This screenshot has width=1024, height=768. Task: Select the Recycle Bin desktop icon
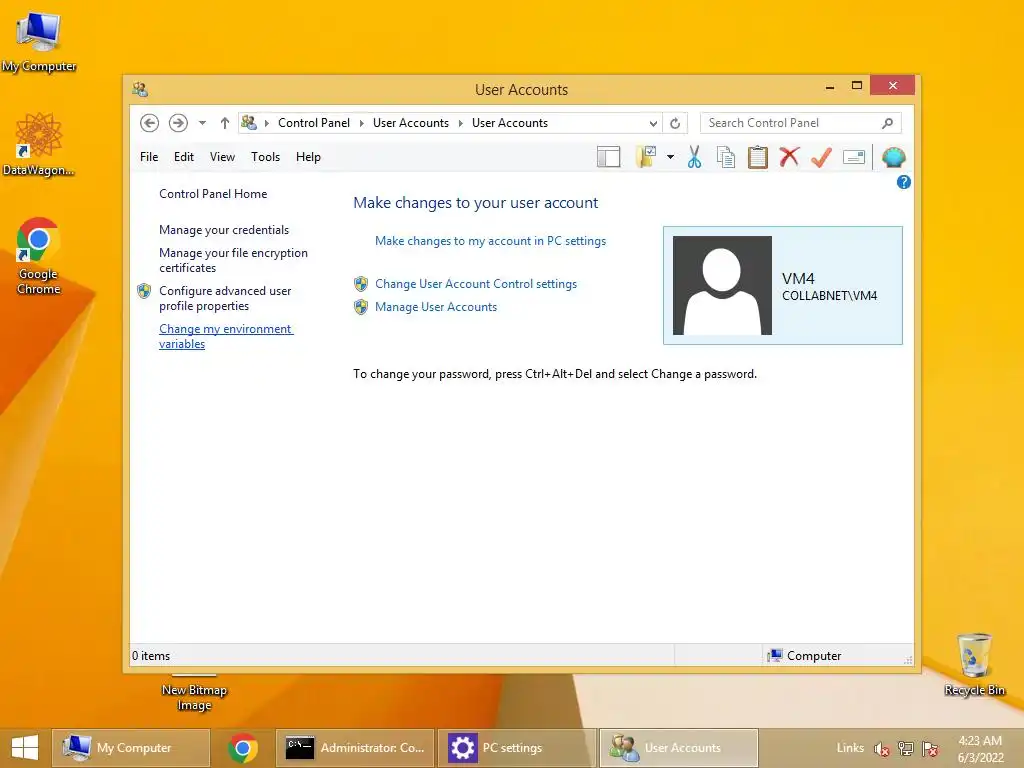[974, 664]
